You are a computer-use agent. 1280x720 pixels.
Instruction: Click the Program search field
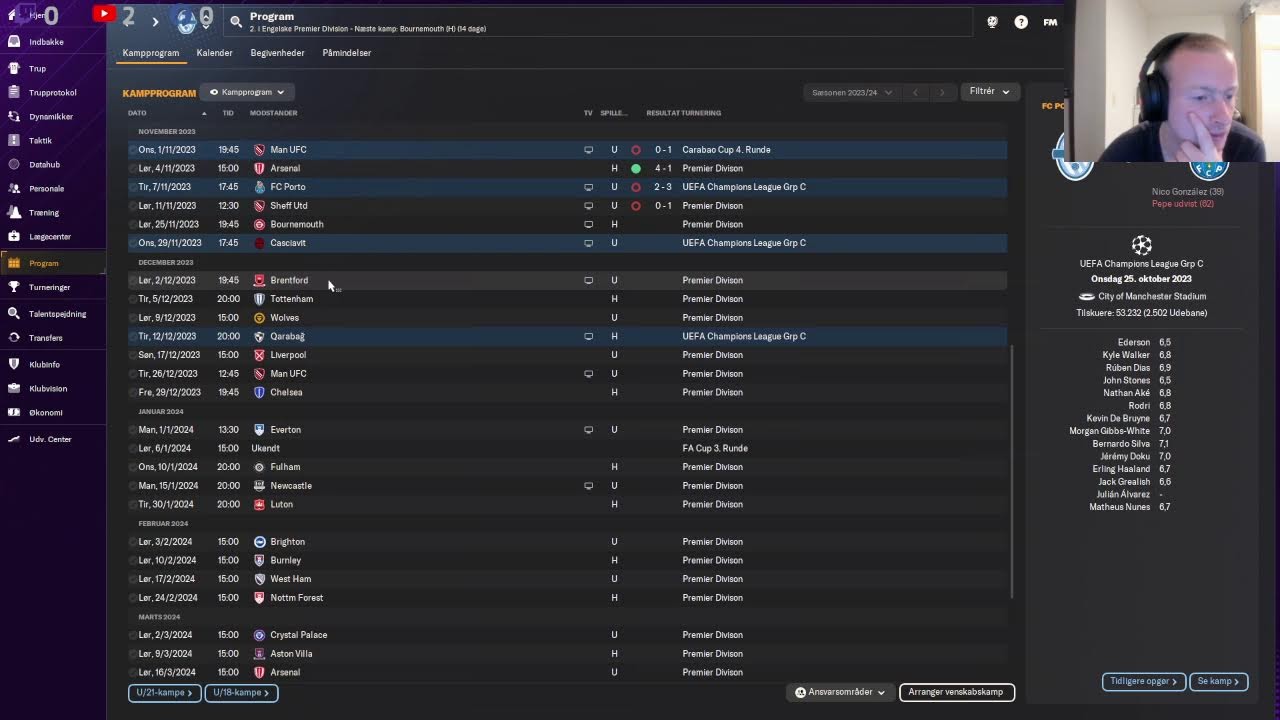pos(600,21)
